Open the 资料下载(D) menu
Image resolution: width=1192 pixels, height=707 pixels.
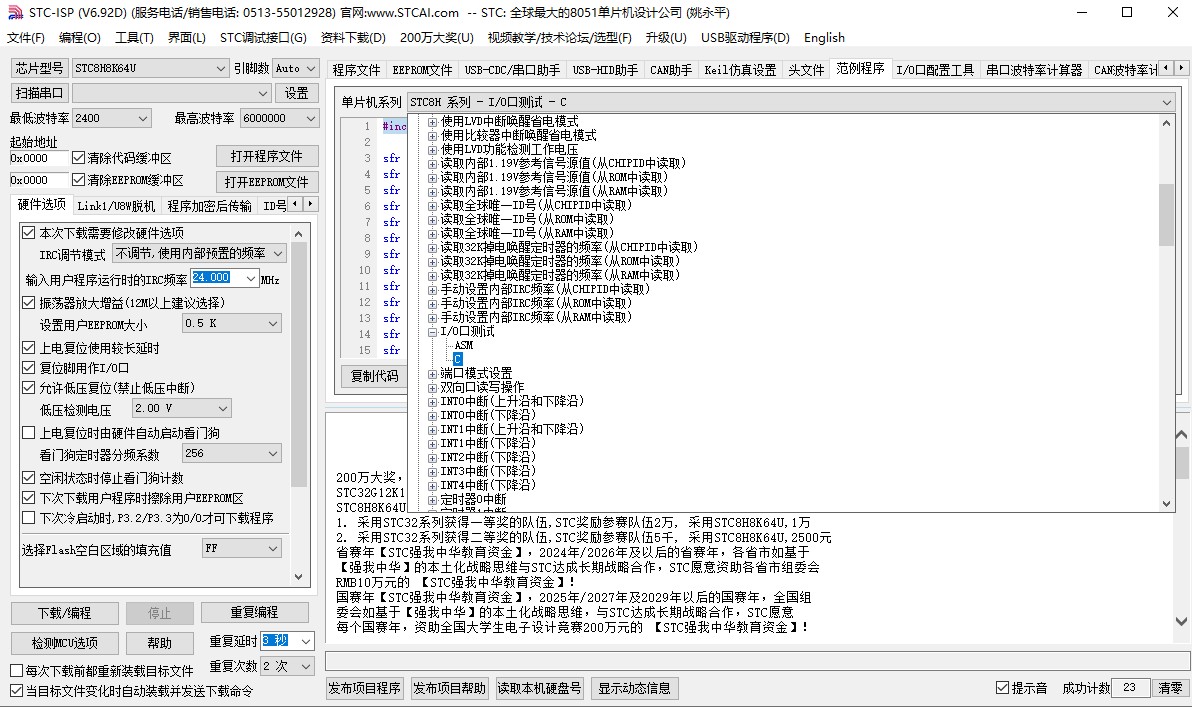click(x=353, y=38)
